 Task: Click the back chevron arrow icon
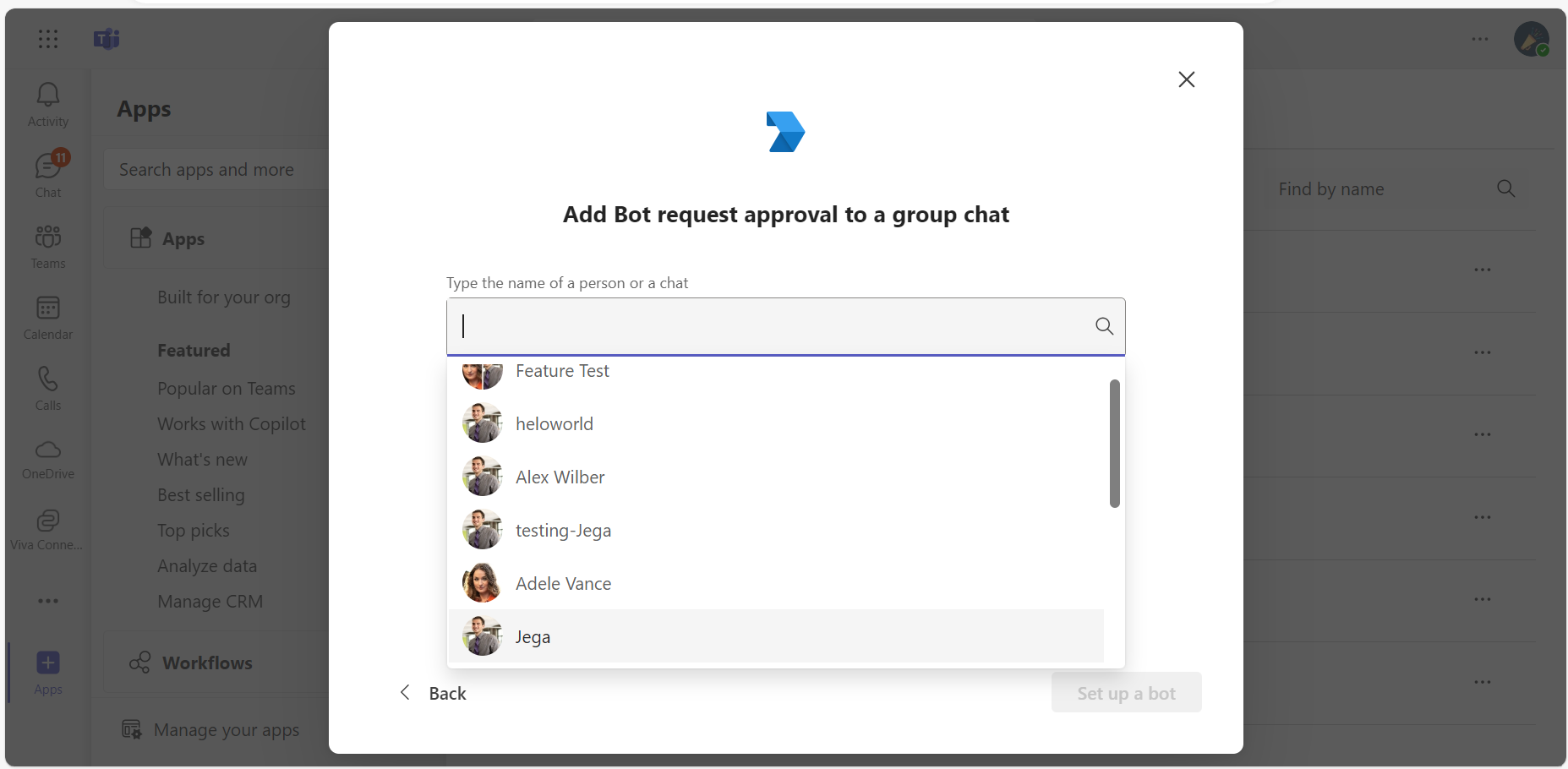tap(405, 693)
